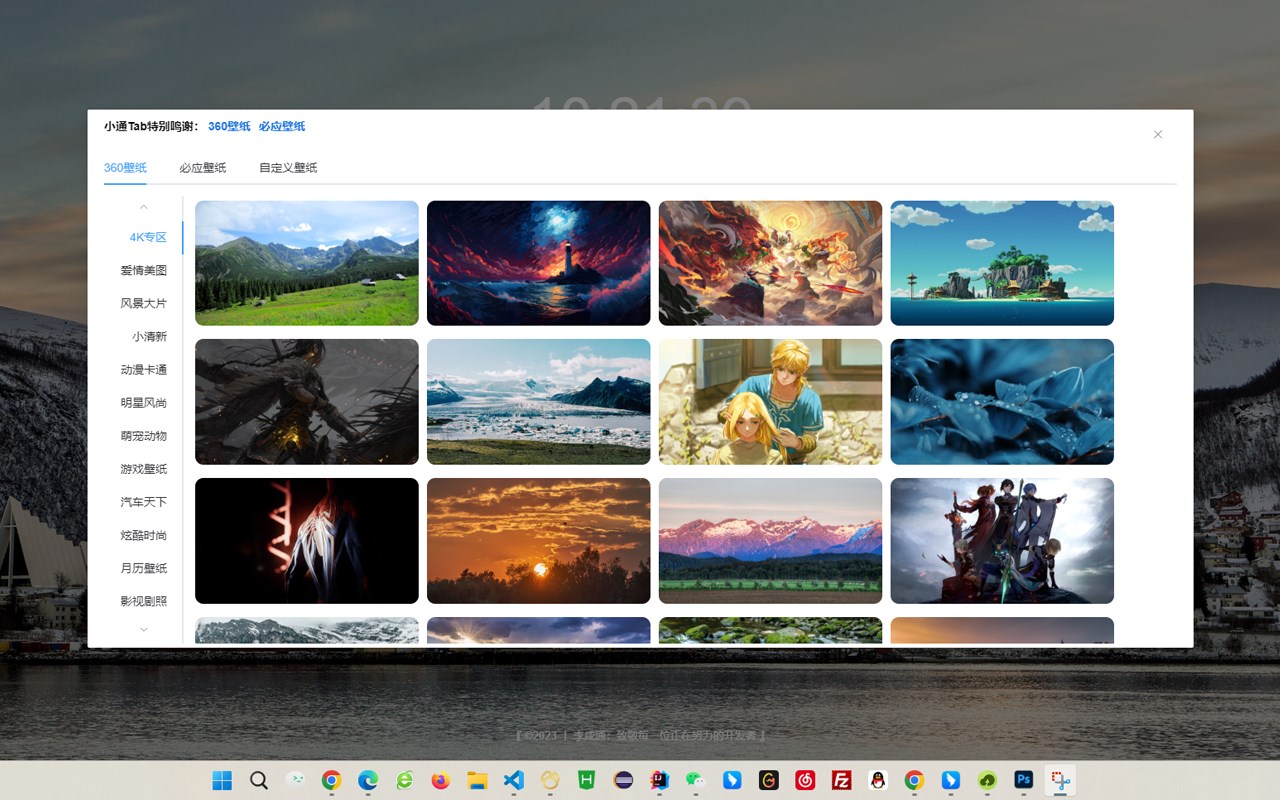The width and height of the screenshot is (1280, 800).
Task: Open taskbar Search magnifier
Action: tap(259, 780)
